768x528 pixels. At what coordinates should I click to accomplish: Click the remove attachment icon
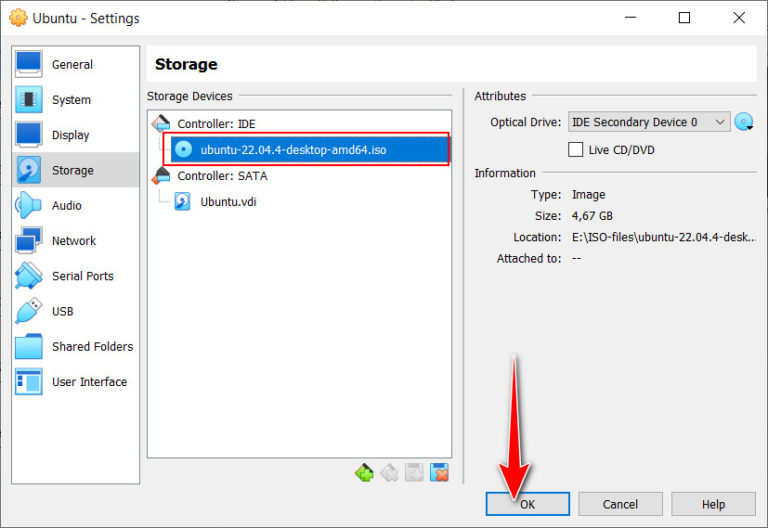click(x=439, y=473)
